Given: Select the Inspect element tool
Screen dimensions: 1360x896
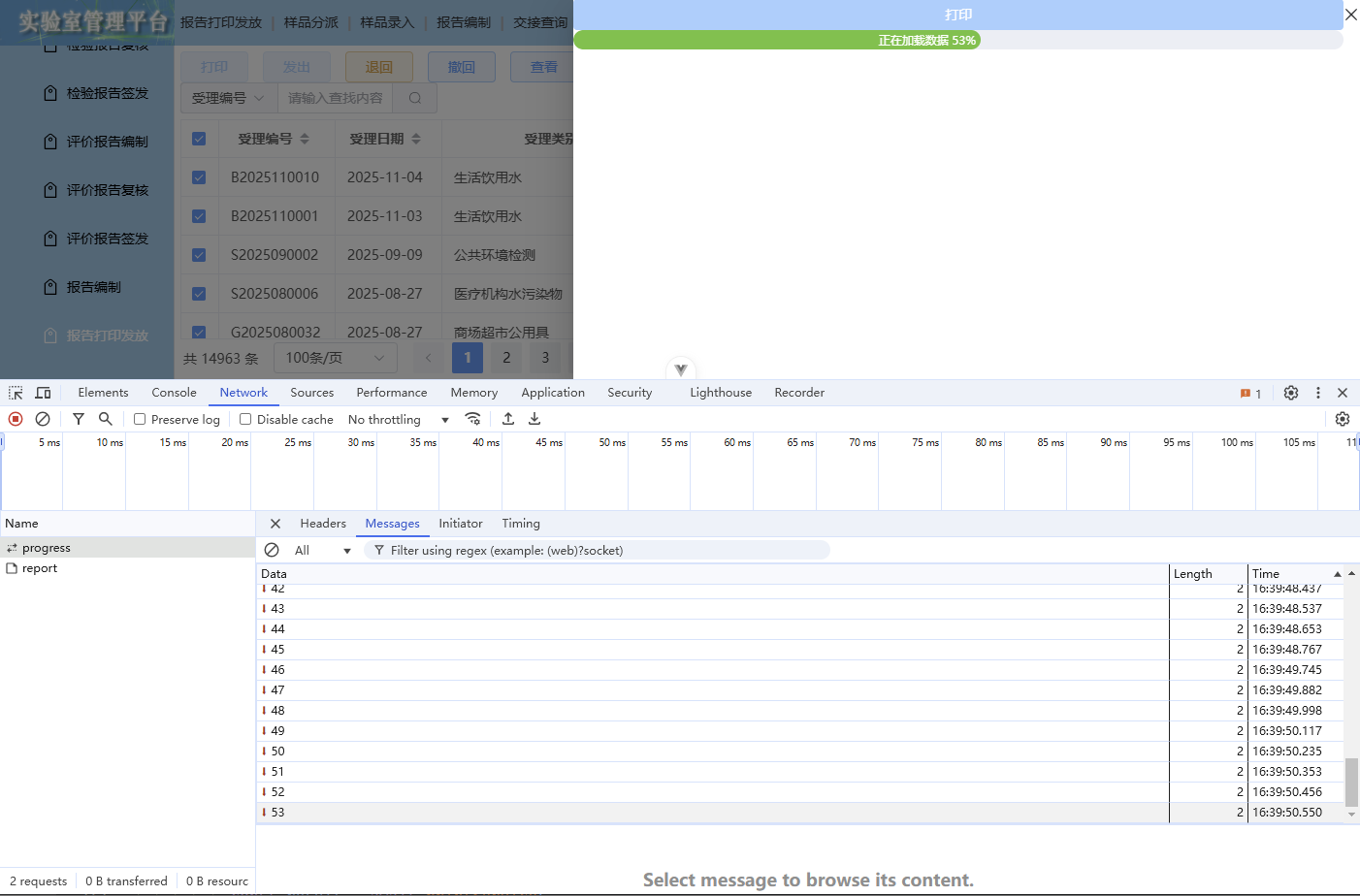Looking at the screenshot, I should pyautogui.click(x=15, y=392).
